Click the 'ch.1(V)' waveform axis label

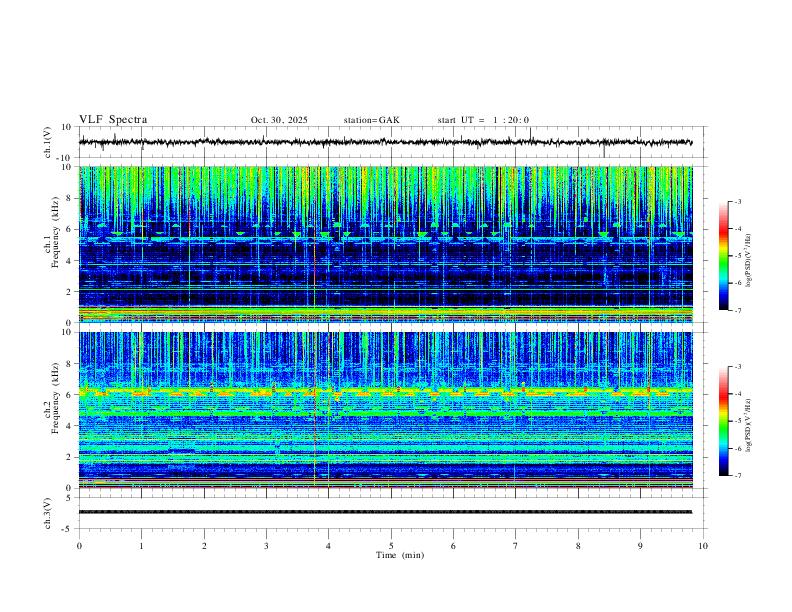pyautogui.click(x=48, y=142)
